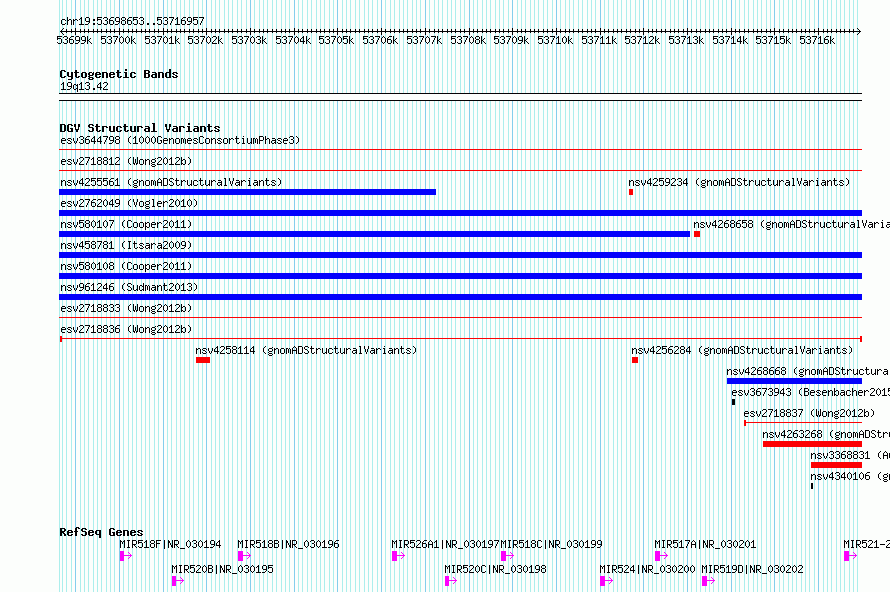Open the nsv458781 (Itsara2009) label
Image resolution: width=890 pixels, height=592 pixels.
(x=126, y=245)
